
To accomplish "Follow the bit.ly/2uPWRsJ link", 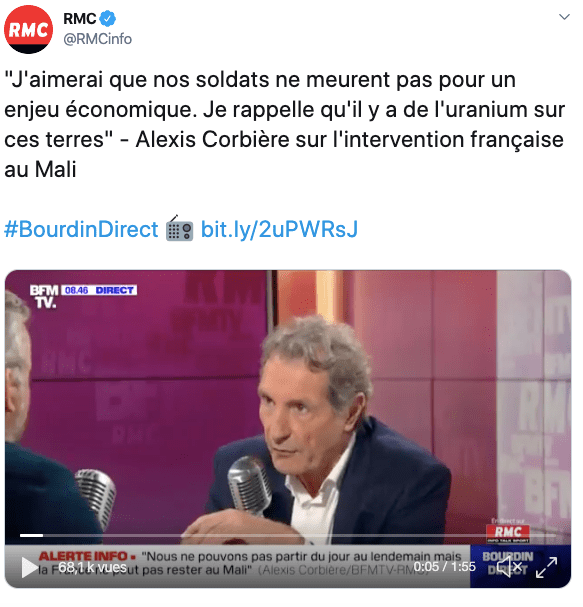I will pos(279,229).
